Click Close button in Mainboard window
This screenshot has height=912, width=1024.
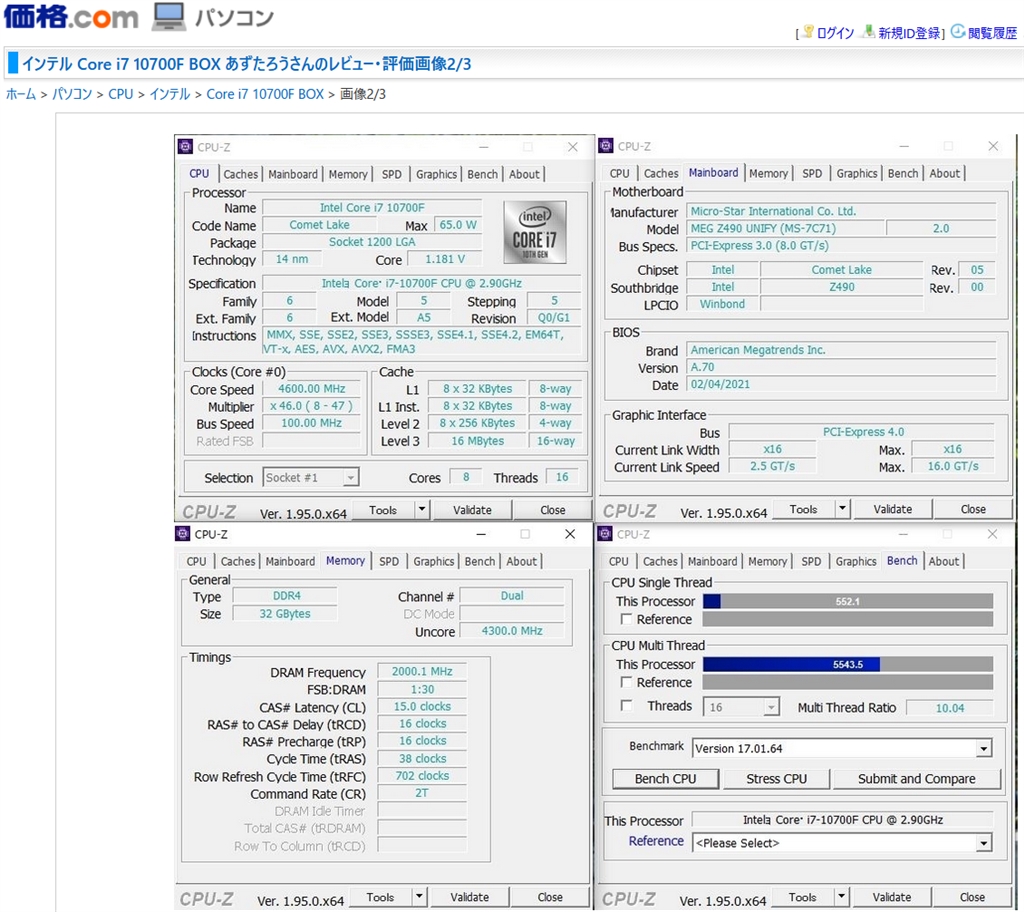[x=973, y=509]
